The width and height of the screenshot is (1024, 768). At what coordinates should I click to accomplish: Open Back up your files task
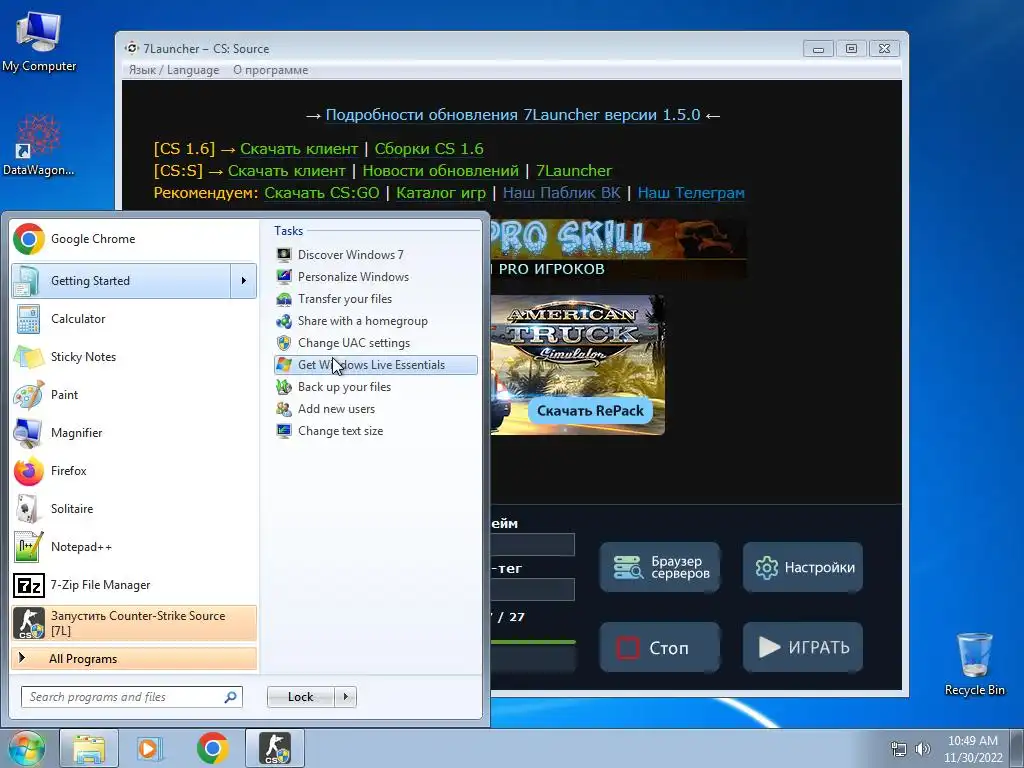[376, 387]
